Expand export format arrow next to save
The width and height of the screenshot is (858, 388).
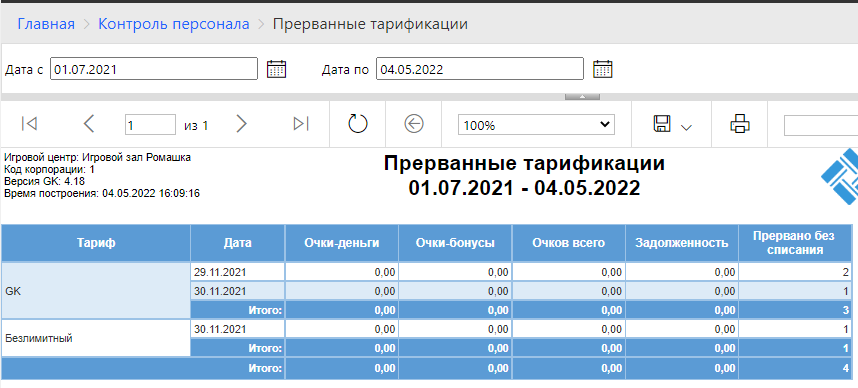[x=686, y=127]
